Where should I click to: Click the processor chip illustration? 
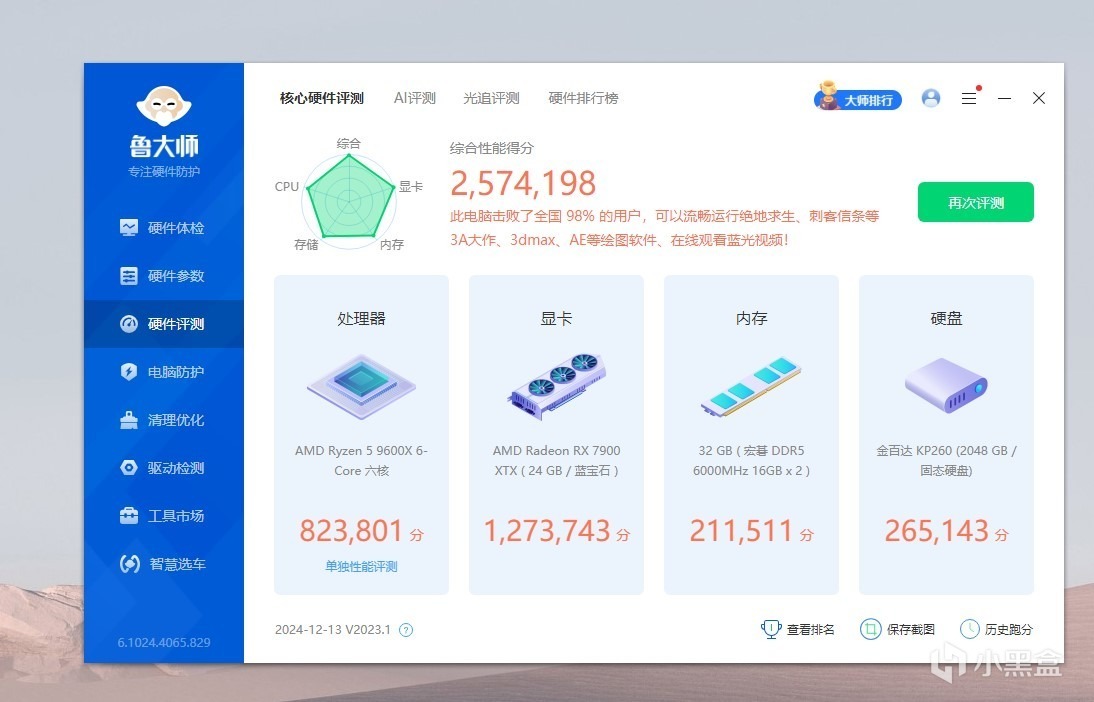(361, 387)
